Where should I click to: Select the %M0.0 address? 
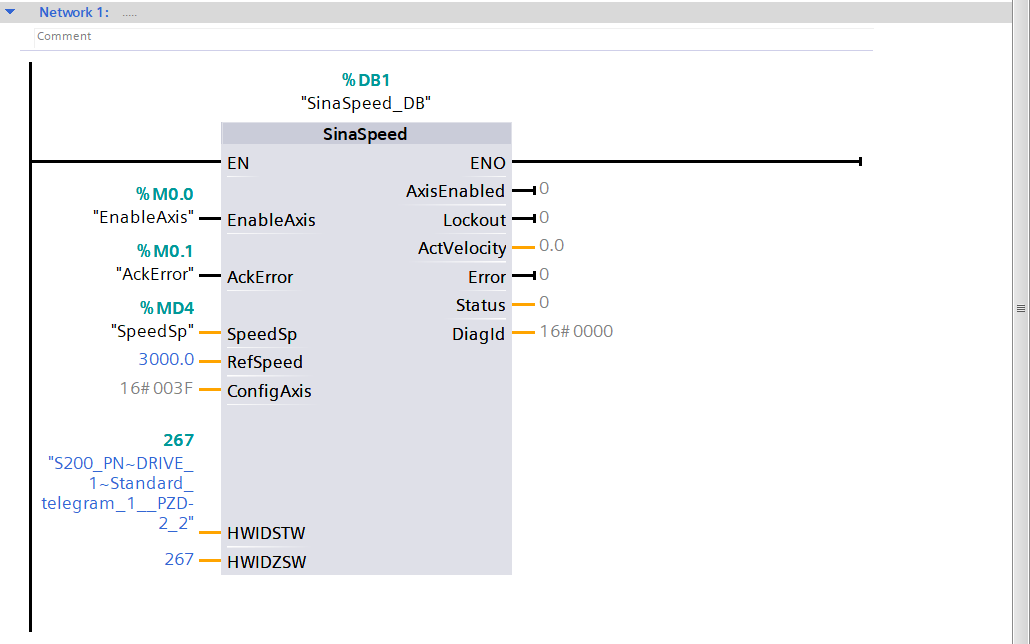tap(164, 194)
